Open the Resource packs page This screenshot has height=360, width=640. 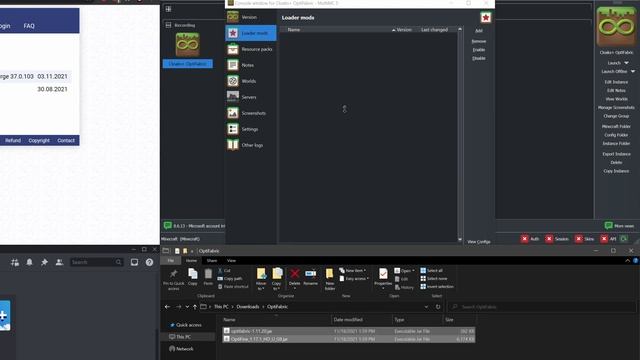[250, 49]
